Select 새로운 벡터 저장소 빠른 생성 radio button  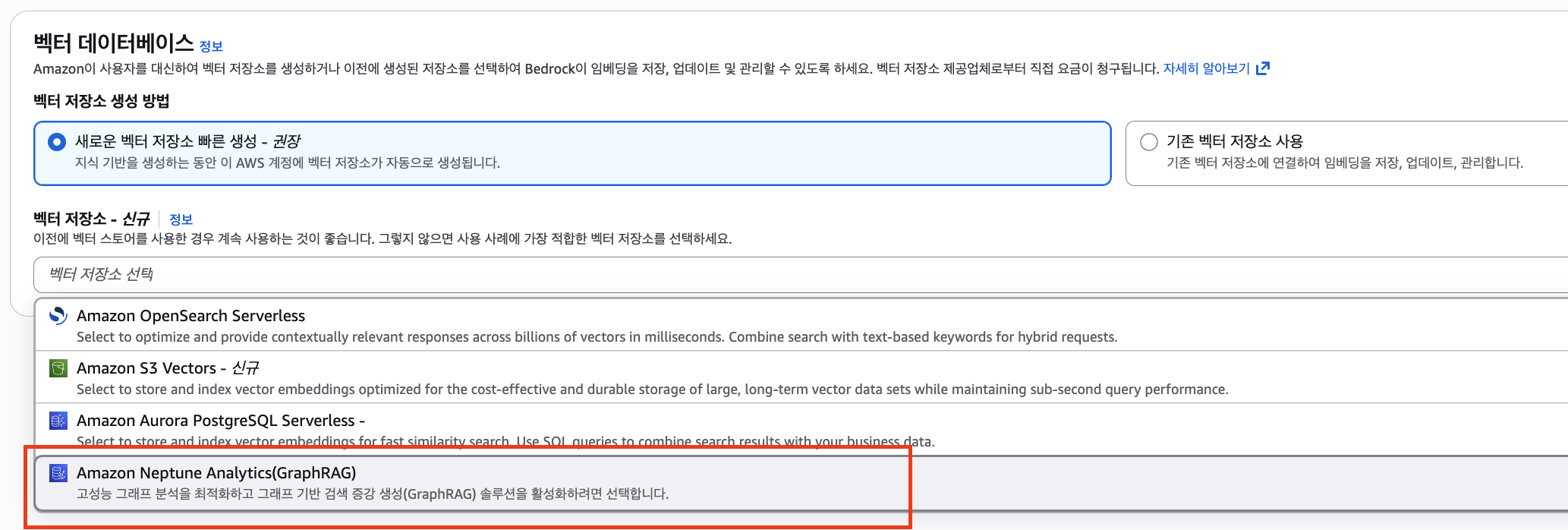tap(57, 142)
